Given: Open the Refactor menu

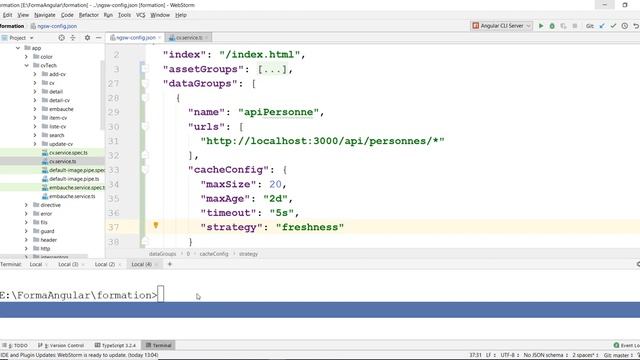Looking at the screenshot, I should [x=89, y=15].
